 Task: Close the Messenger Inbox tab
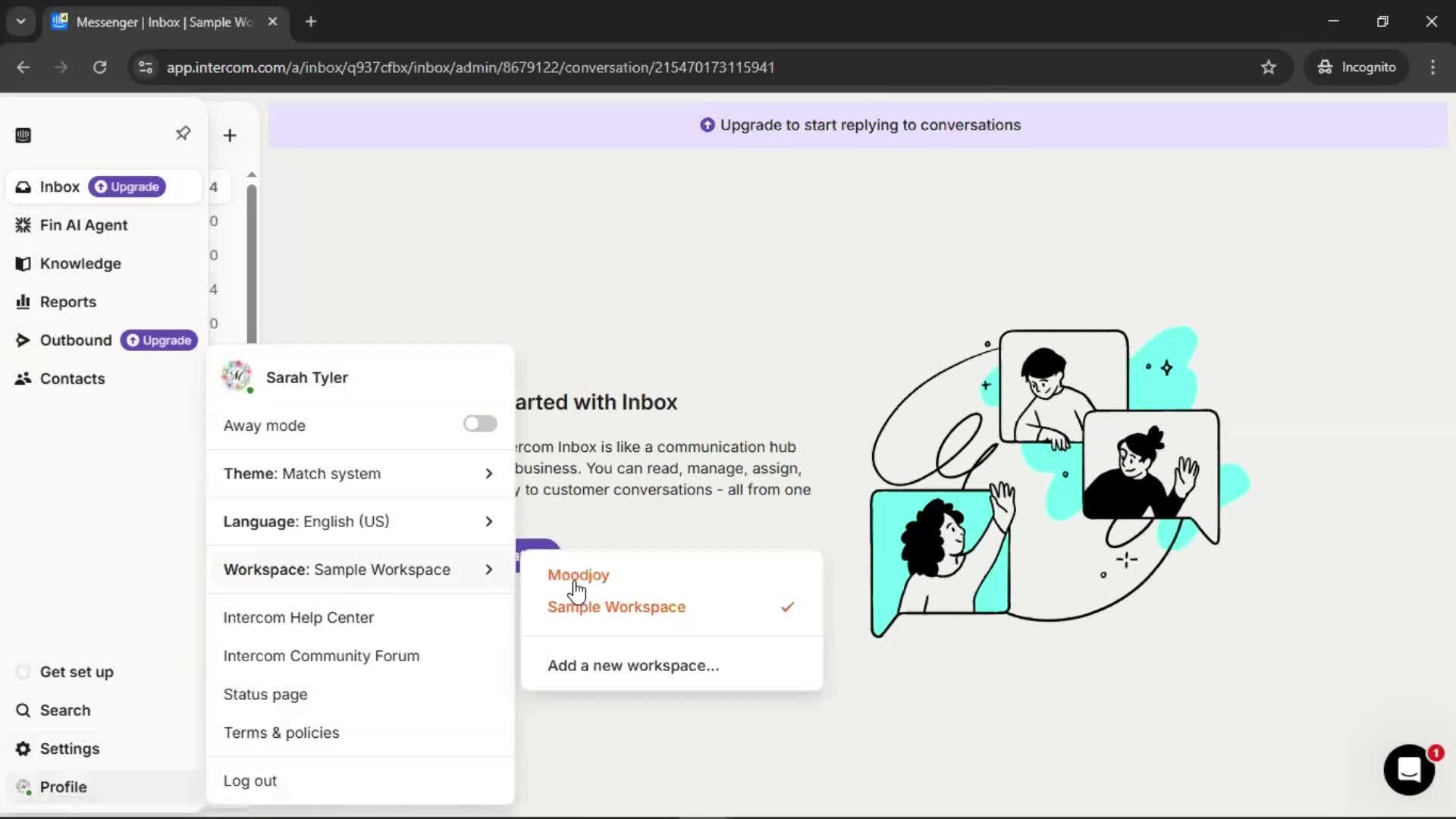[273, 22]
